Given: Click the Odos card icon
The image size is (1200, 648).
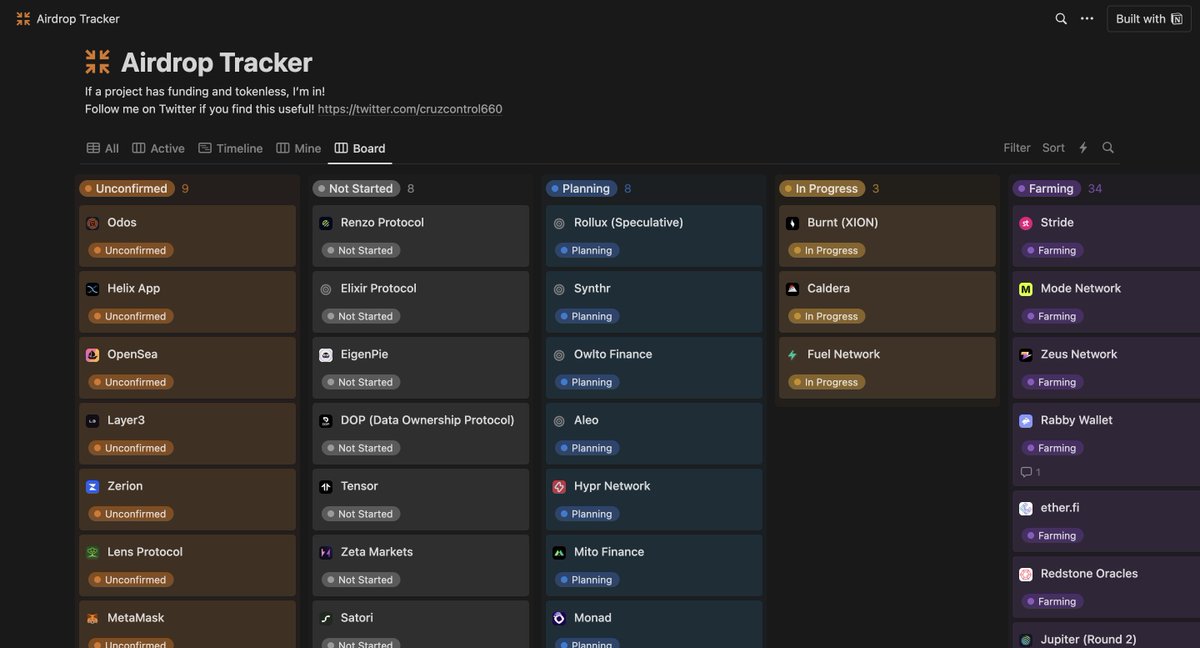Looking at the screenshot, I should 92,223.
